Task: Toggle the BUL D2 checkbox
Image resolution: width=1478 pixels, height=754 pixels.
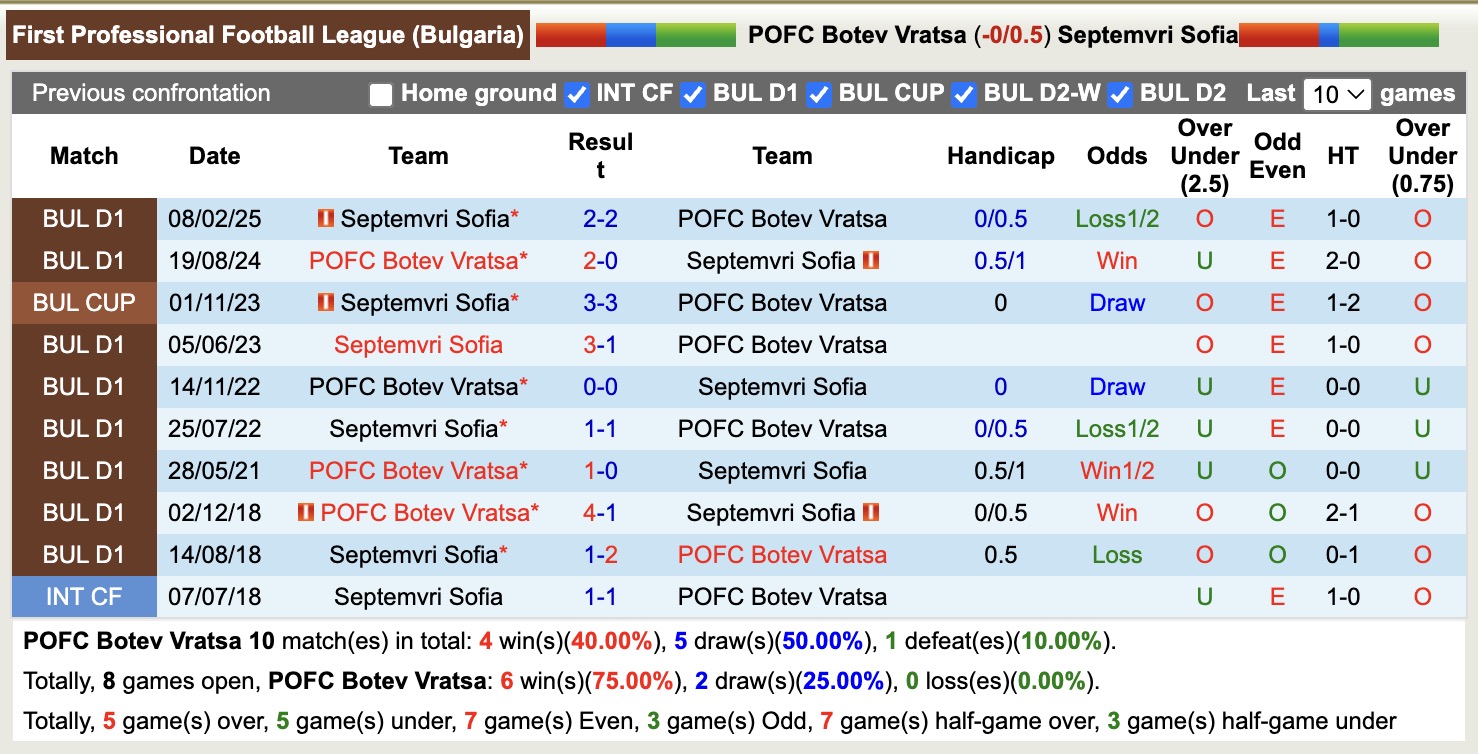Action: coord(1120,94)
